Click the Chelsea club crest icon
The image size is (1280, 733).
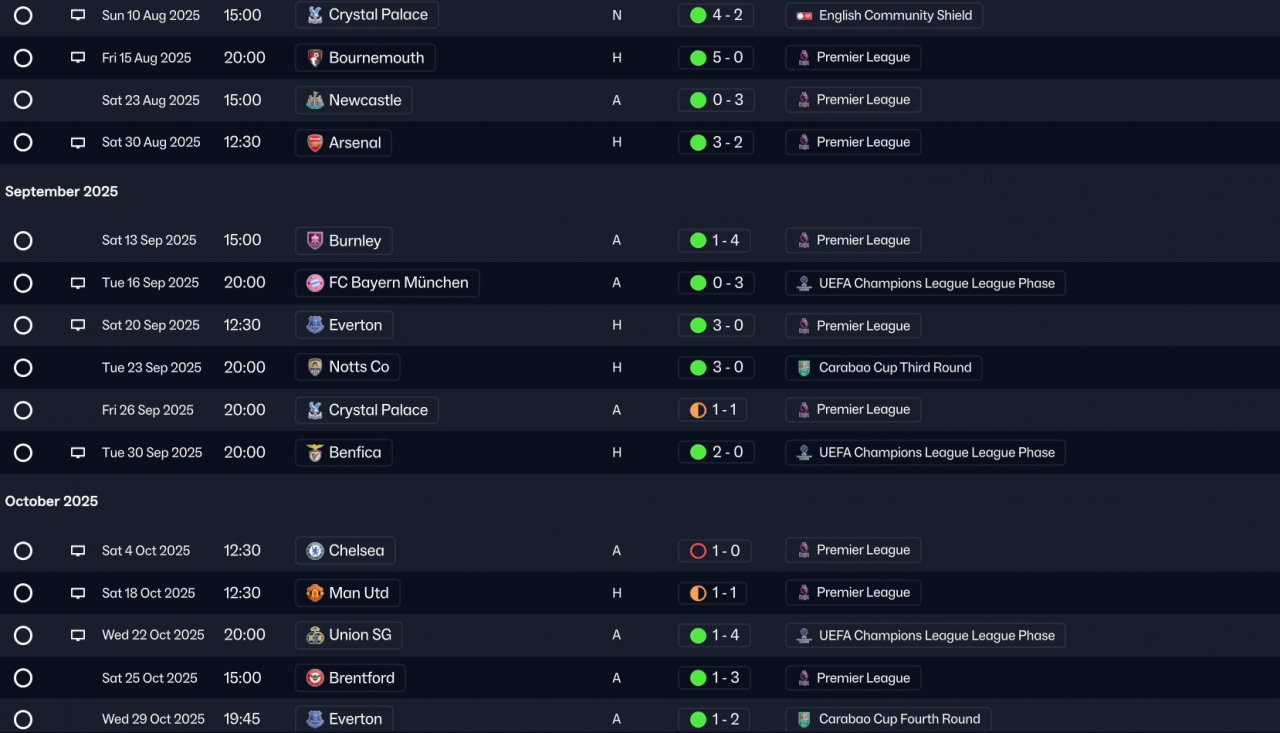coord(315,551)
